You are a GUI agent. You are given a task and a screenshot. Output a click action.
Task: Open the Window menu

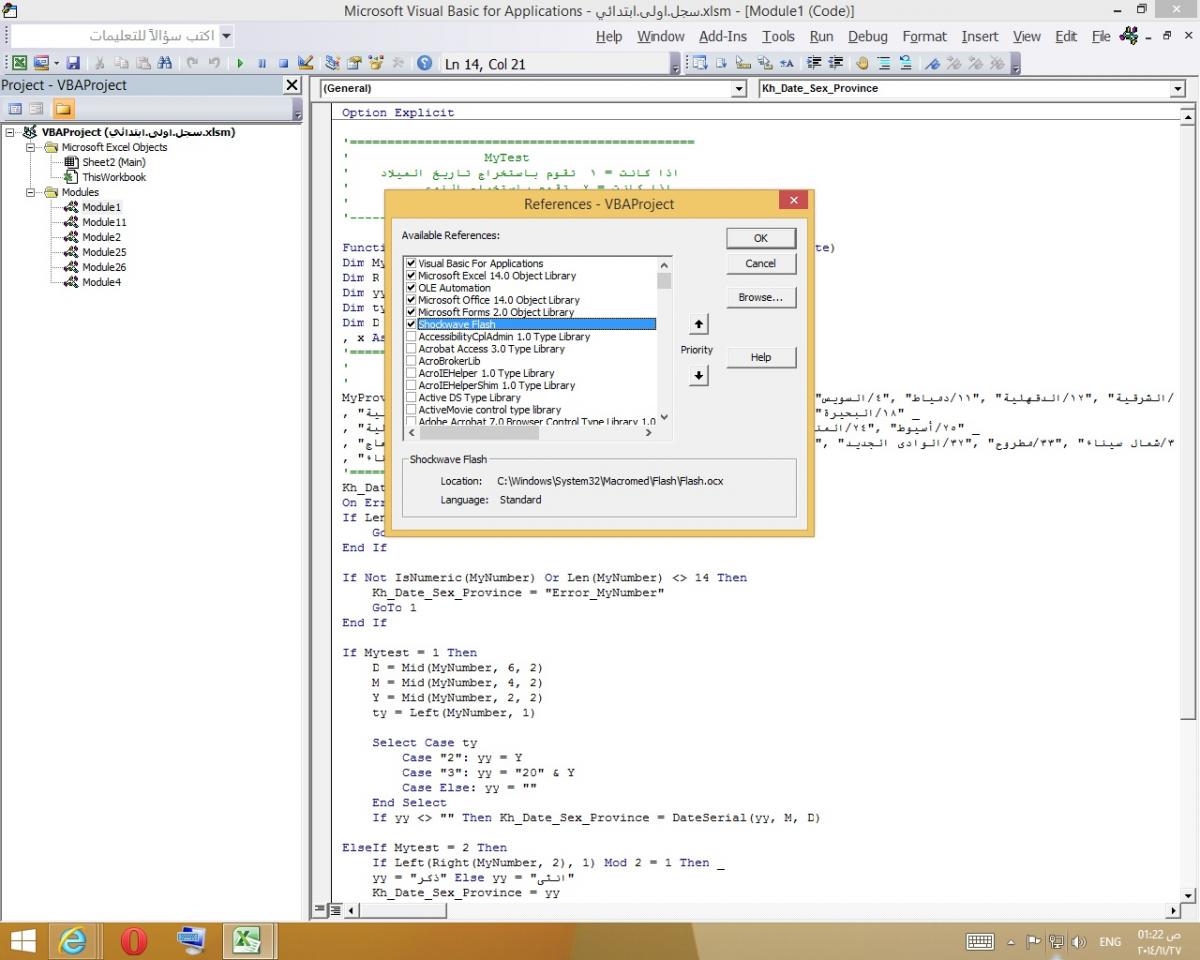click(x=661, y=36)
